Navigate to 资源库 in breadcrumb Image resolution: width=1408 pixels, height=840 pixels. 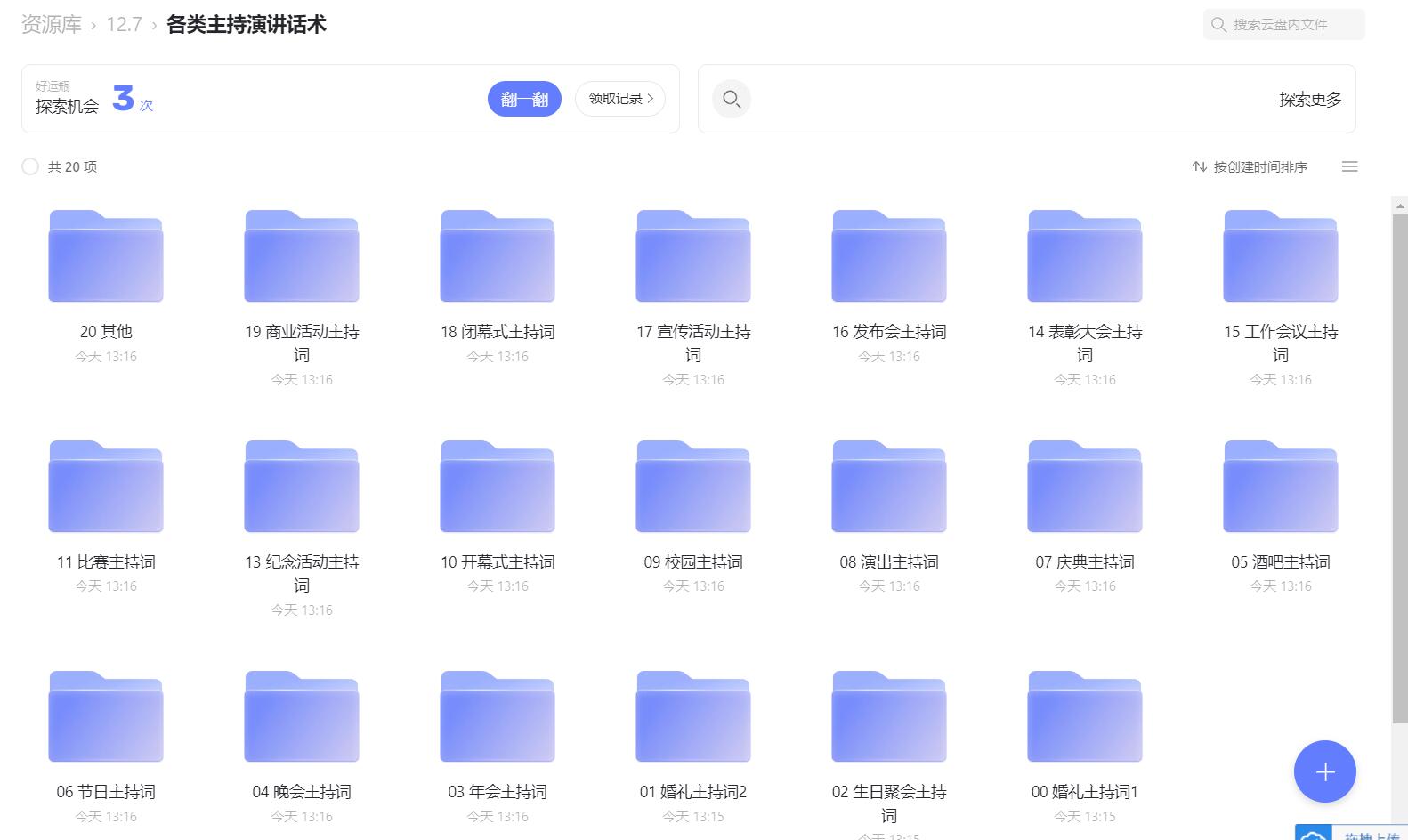(x=52, y=25)
